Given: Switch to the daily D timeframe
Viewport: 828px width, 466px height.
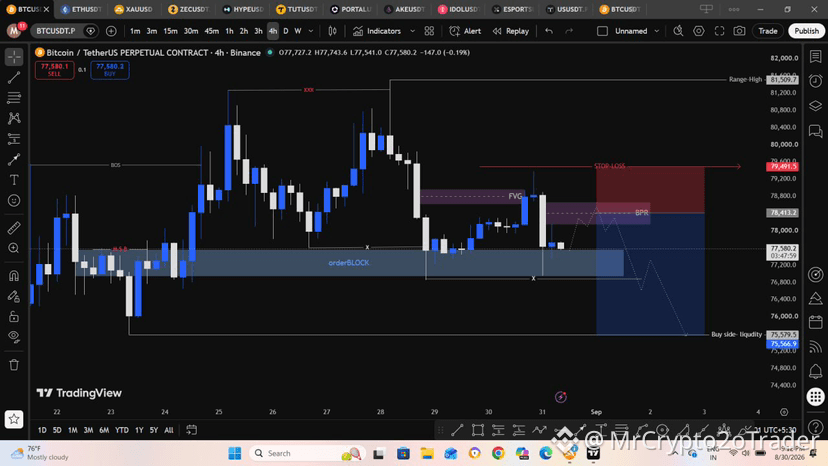Looking at the screenshot, I should point(286,31).
